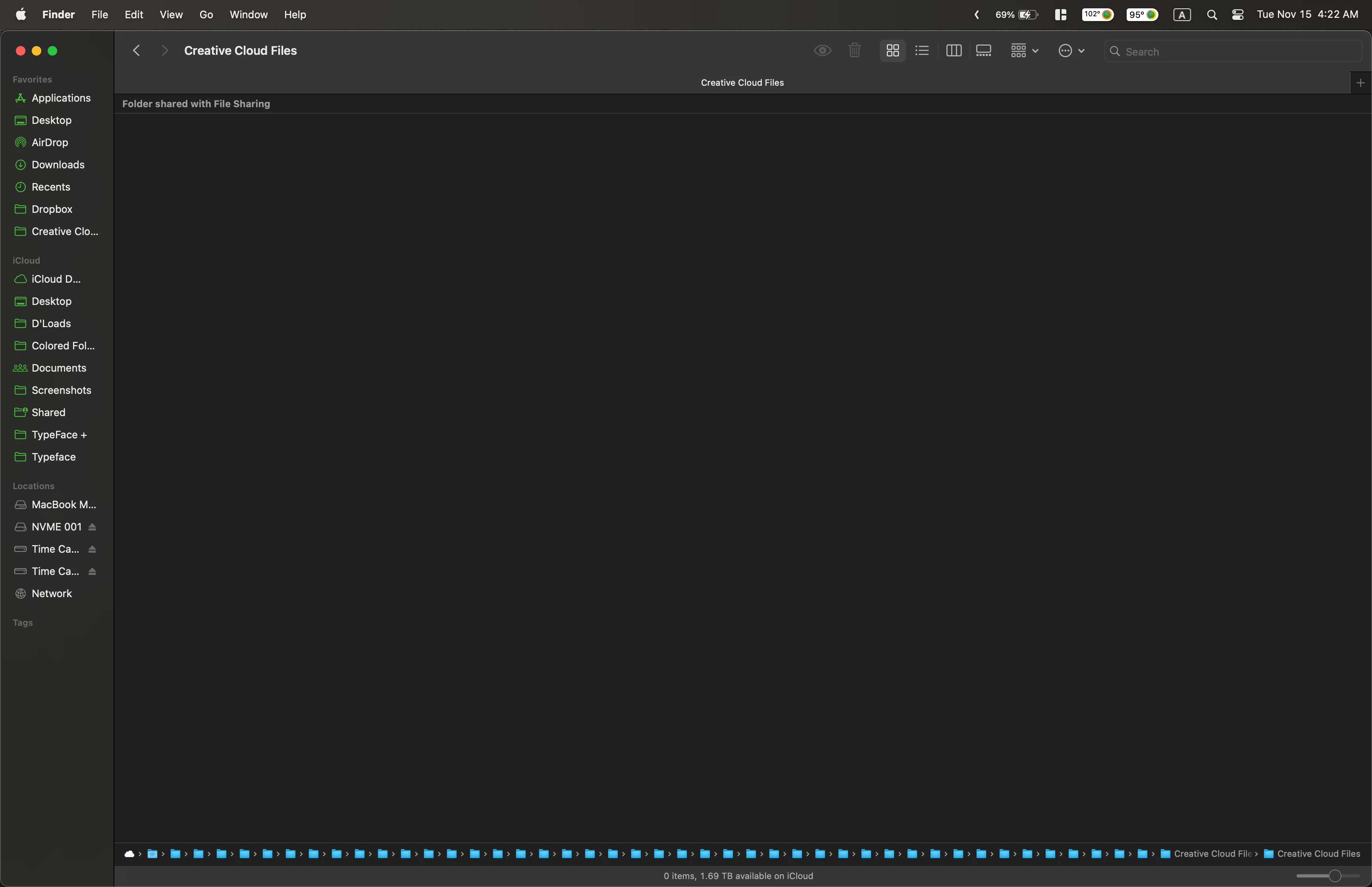This screenshot has width=1372, height=887.
Task: Open Spotlight search in menu bar
Action: [1211, 15]
